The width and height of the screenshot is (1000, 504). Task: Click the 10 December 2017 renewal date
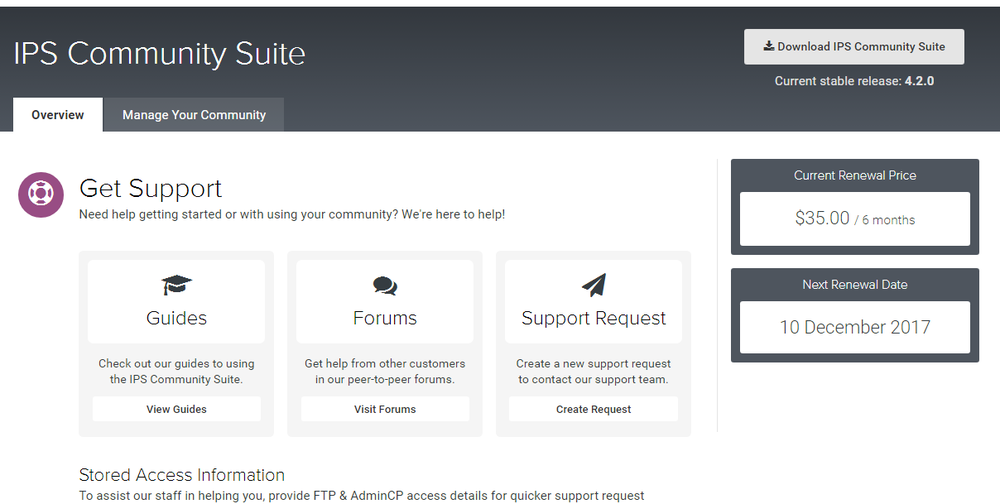point(854,327)
